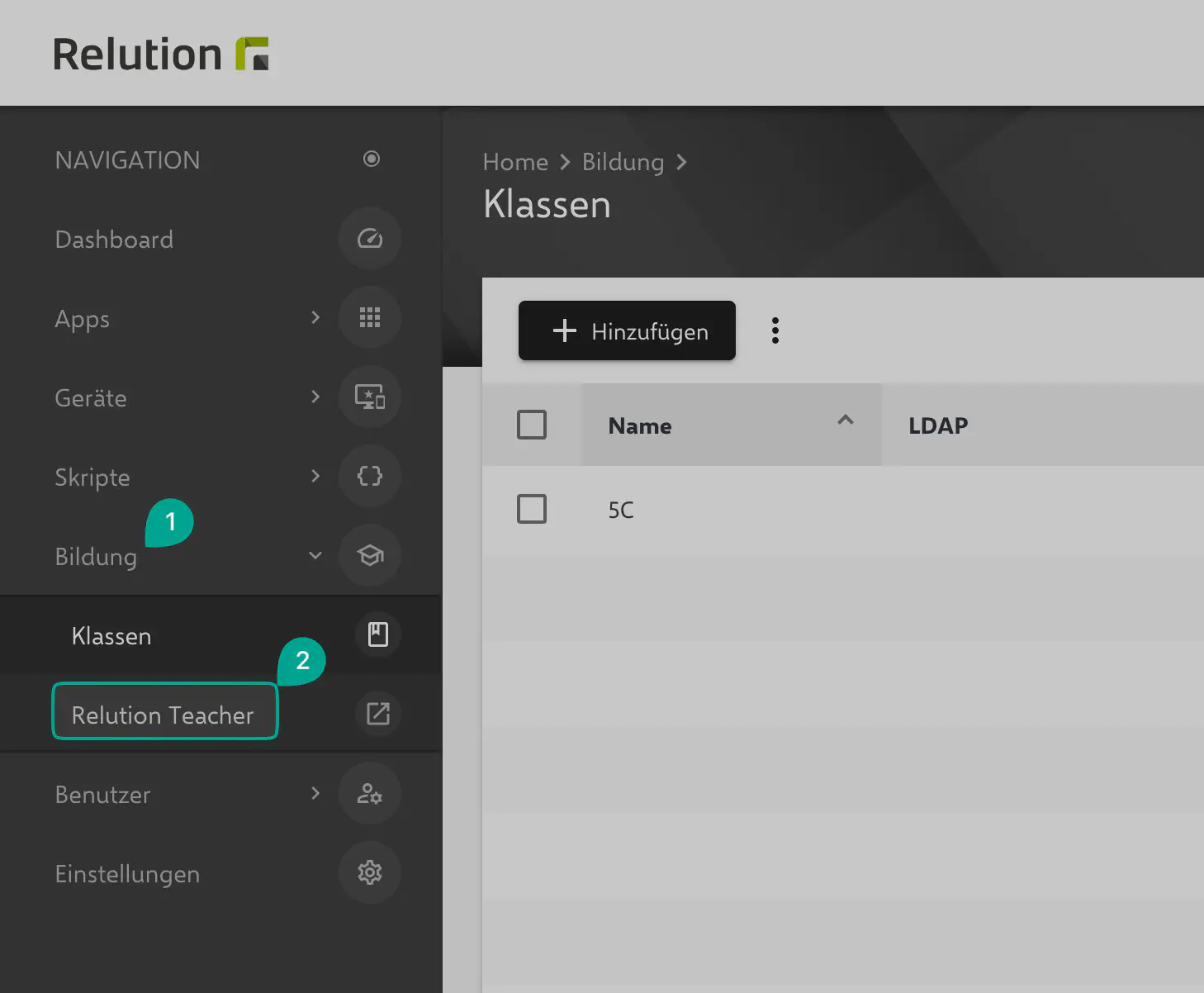This screenshot has height=993, width=1204.
Task: Open the Dashboard speedometer icon
Action: (x=369, y=239)
